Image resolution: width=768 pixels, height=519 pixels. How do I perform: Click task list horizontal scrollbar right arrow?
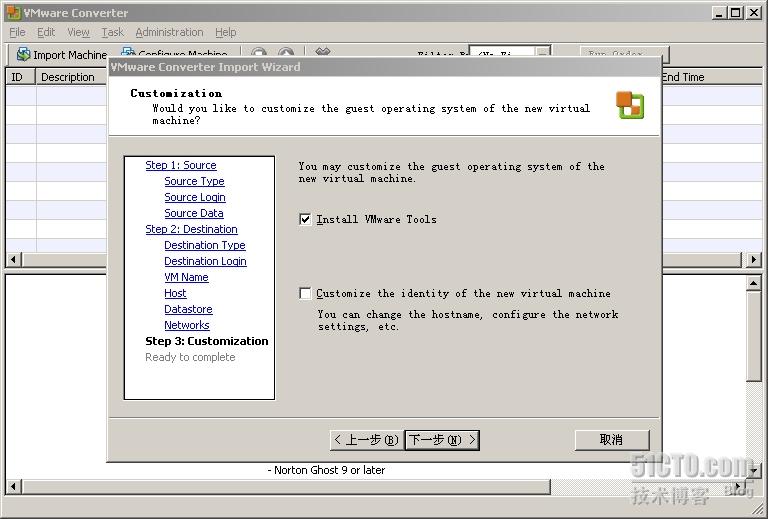(x=754, y=260)
